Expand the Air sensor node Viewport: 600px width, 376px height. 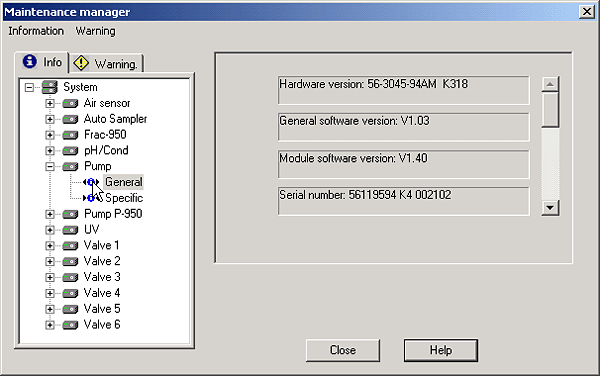coord(50,104)
